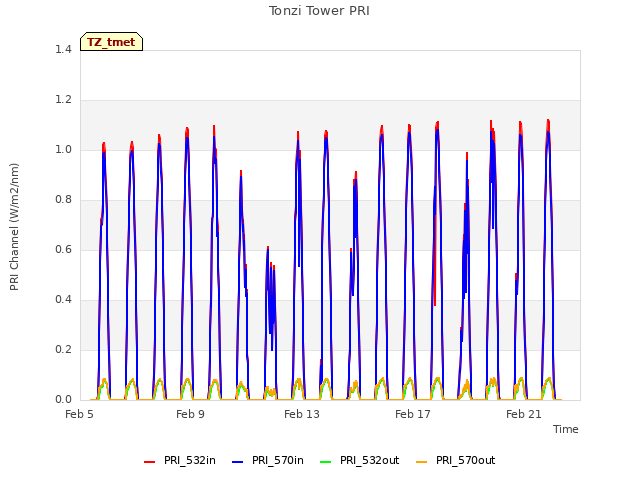Click the PRI Channel (W/m2/nm) axis label
Viewport: 640px width, 480px height.
[14, 227]
